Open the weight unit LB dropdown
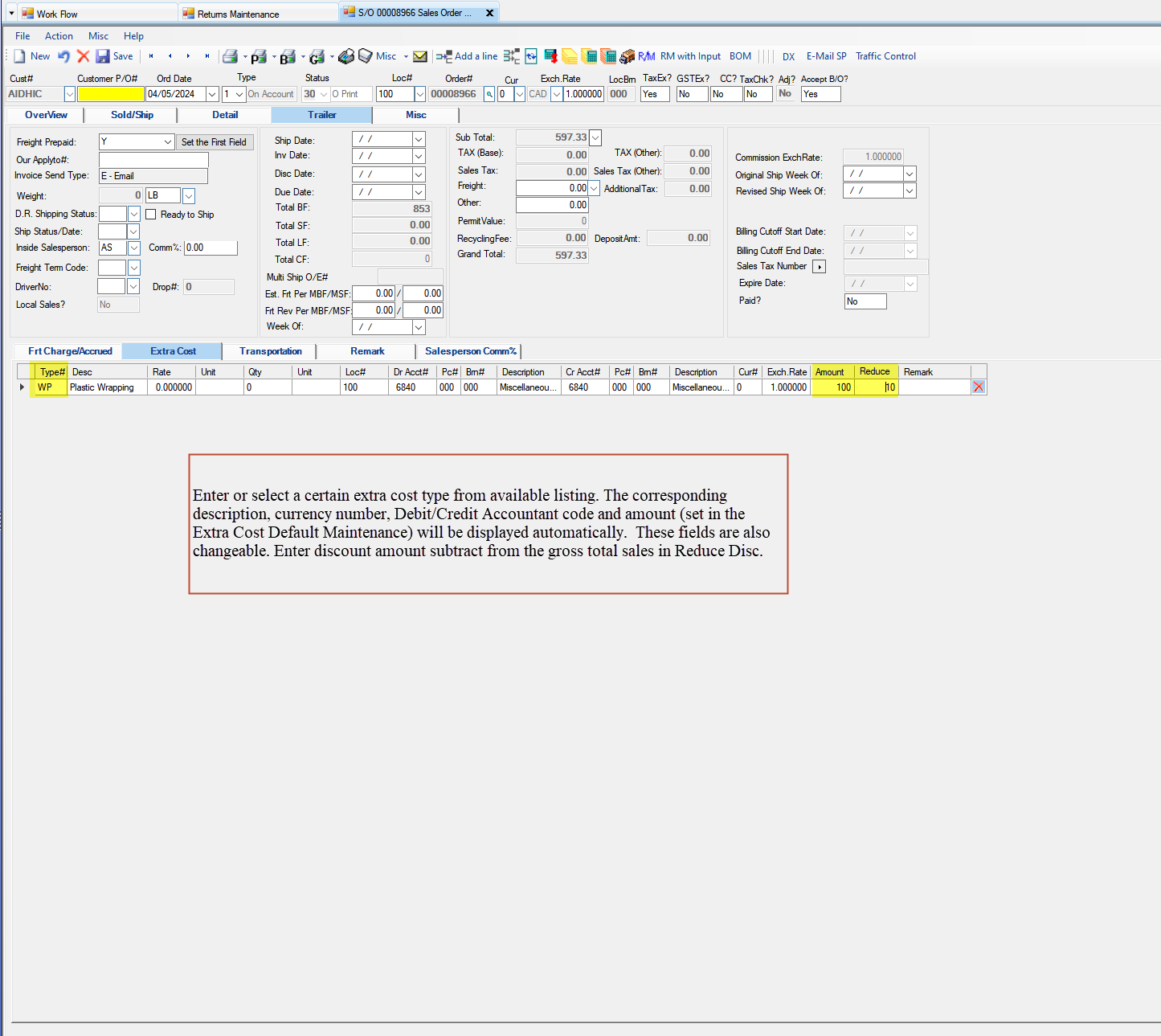Viewport: 1161px width, 1036px height. [188, 195]
